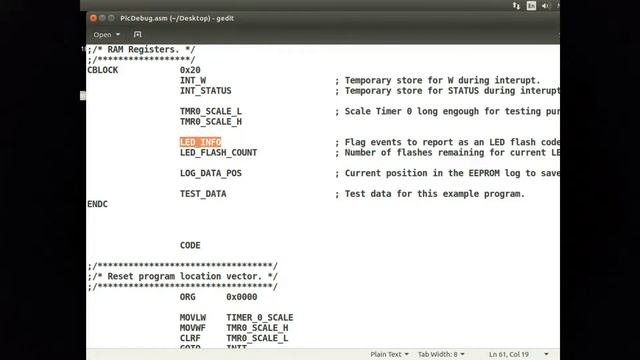
Task: Click the ORG directive
Action: pos(187,297)
